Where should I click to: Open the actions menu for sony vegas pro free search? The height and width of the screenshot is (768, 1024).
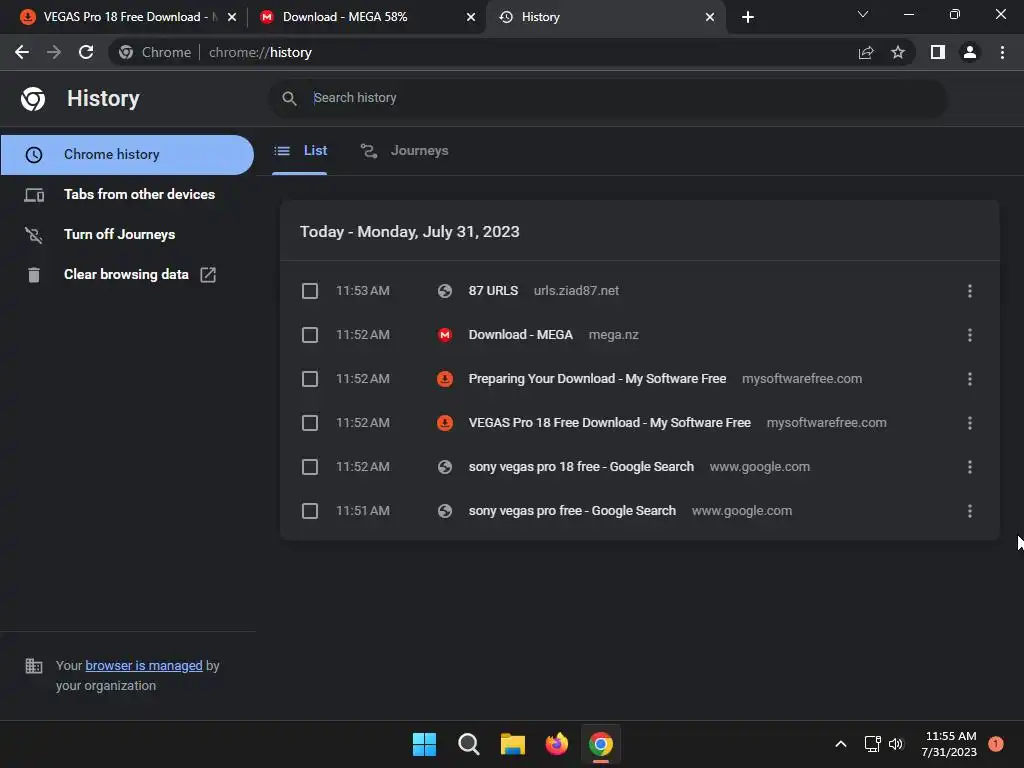[x=970, y=511]
